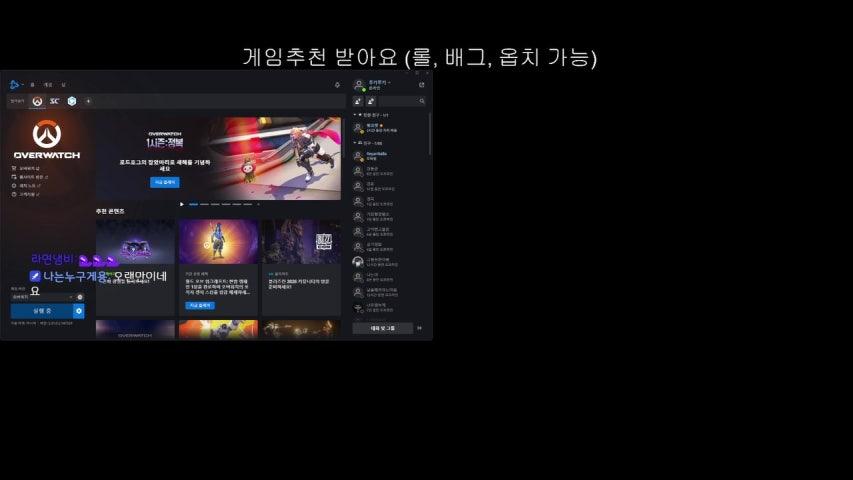The image size is (853, 480).
Task: Click the Overwatch logo in the sidebar
Action: tap(47, 140)
